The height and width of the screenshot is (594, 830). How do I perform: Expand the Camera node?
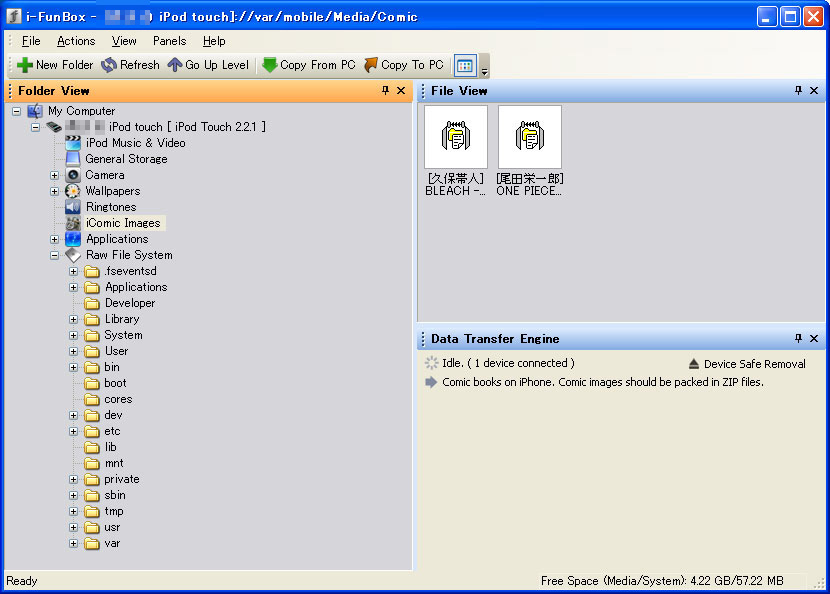[x=54, y=175]
